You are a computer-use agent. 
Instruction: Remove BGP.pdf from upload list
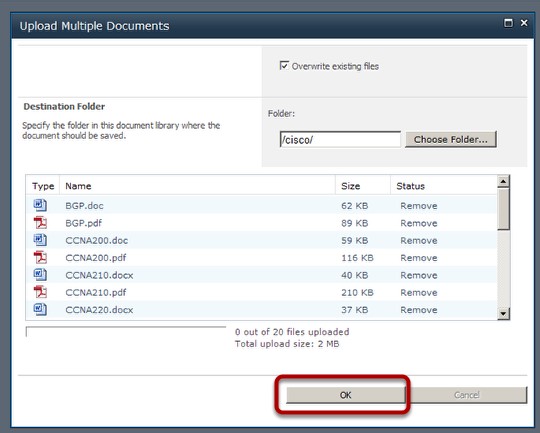click(418, 223)
